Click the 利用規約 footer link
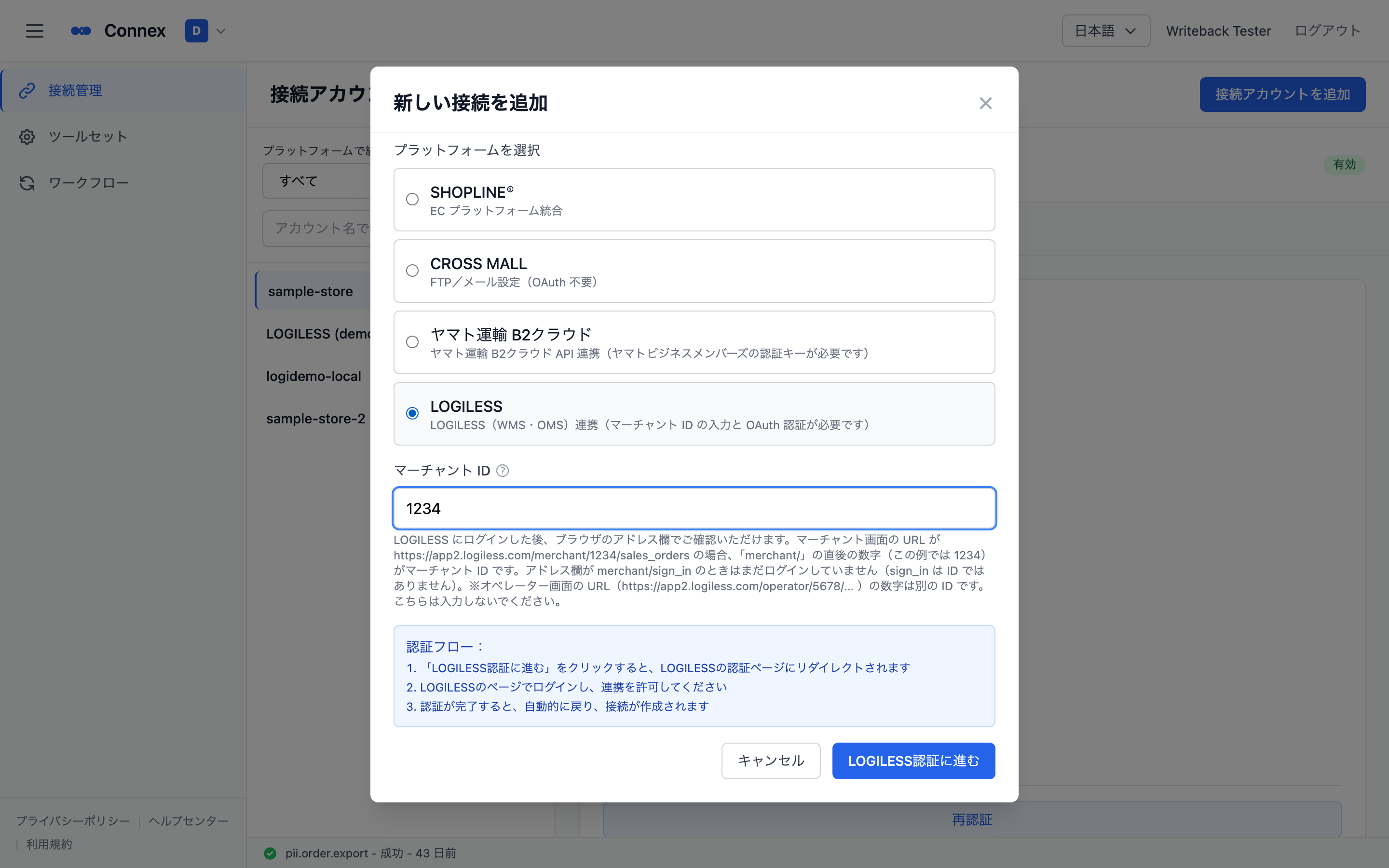The image size is (1389, 868). (x=49, y=844)
